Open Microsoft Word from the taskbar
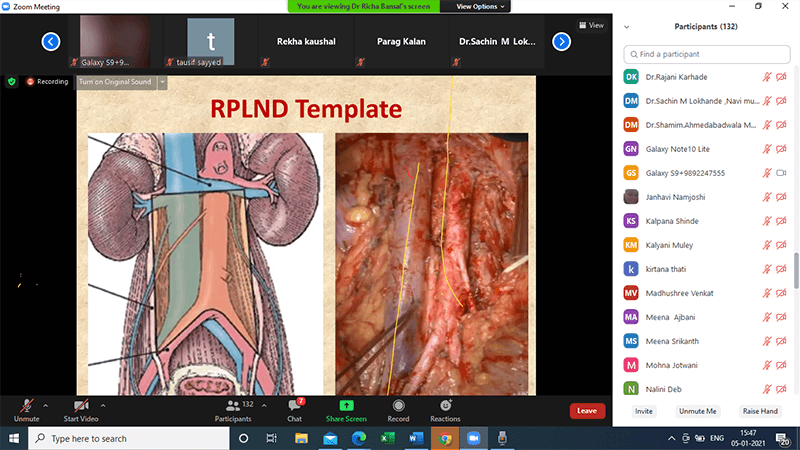 (x=416, y=438)
